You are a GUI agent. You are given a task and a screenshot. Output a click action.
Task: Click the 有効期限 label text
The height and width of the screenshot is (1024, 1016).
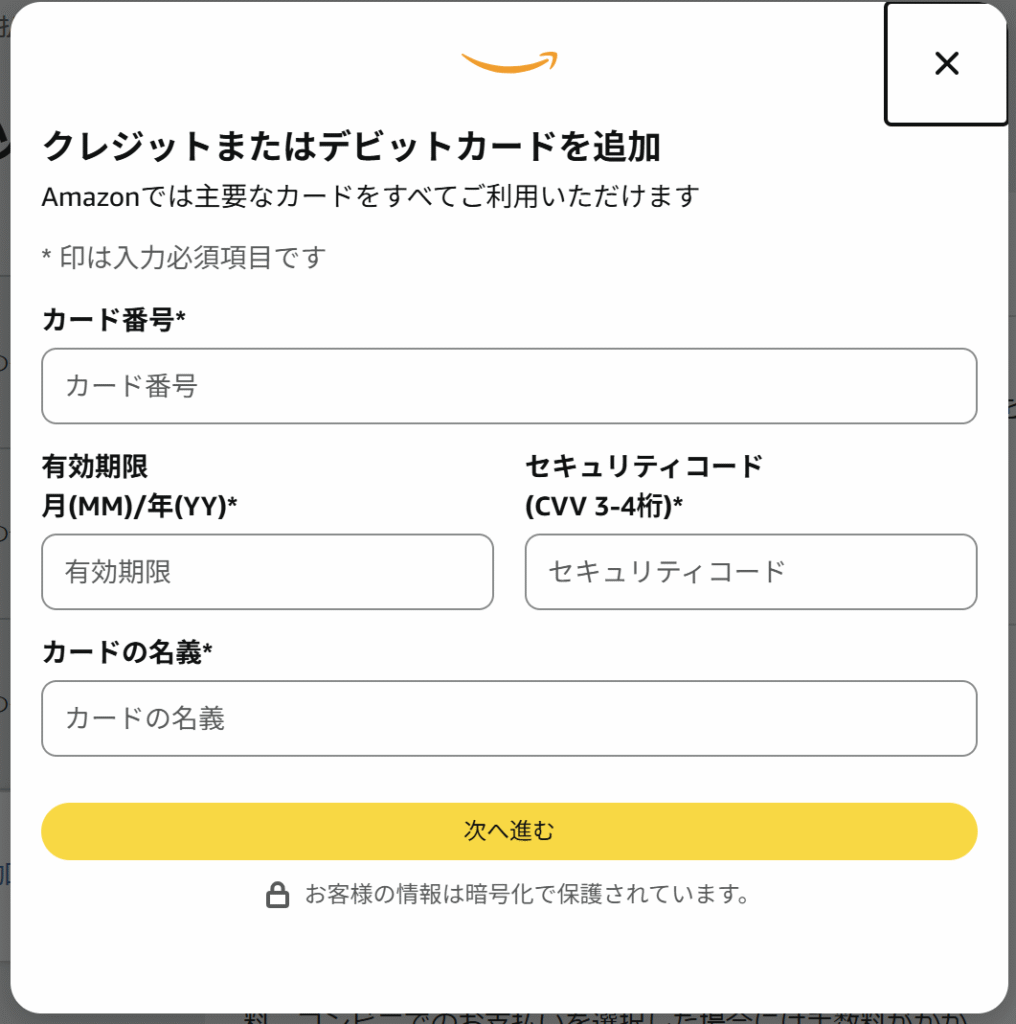pos(95,466)
